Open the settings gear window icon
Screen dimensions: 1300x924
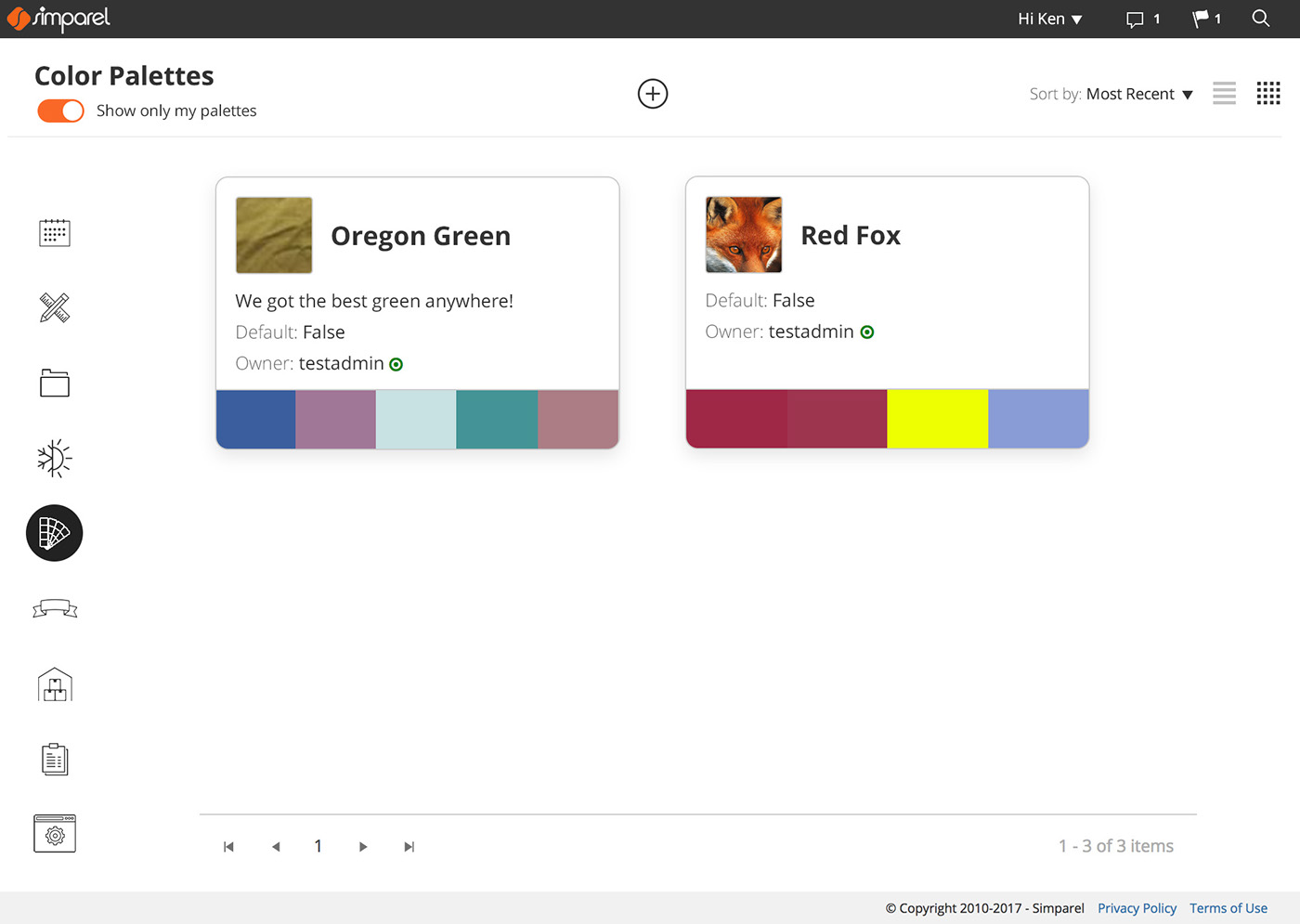coord(55,834)
